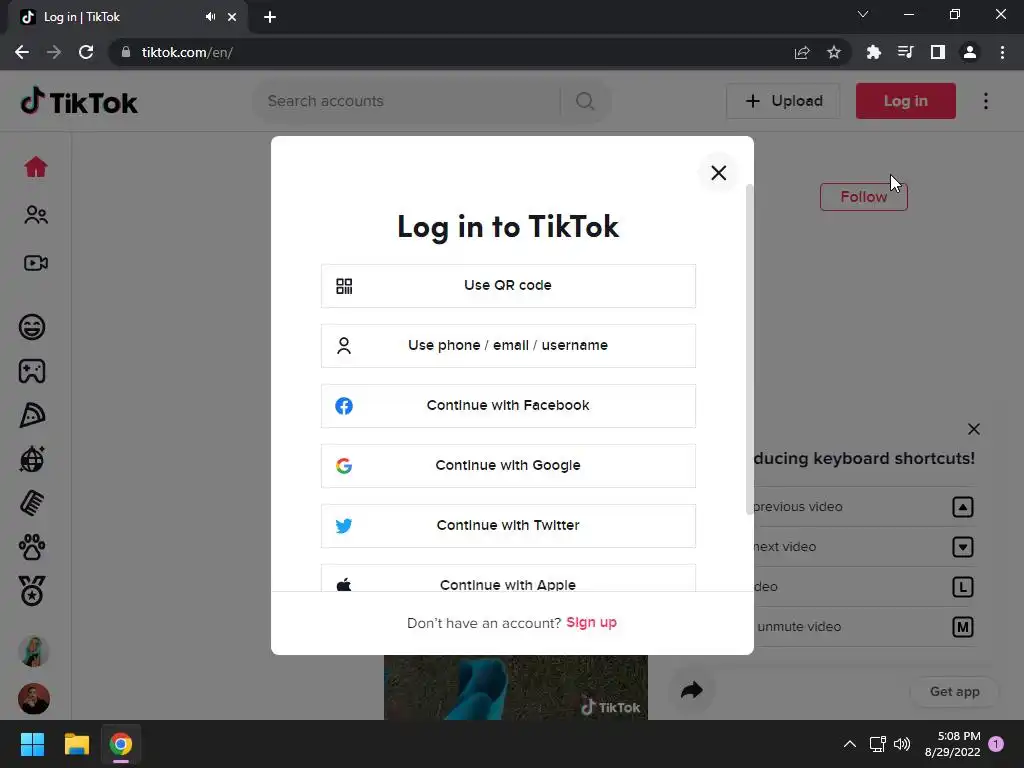
Task: Open the media control icon in Chrome toolbar
Action: click(x=905, y=52)
